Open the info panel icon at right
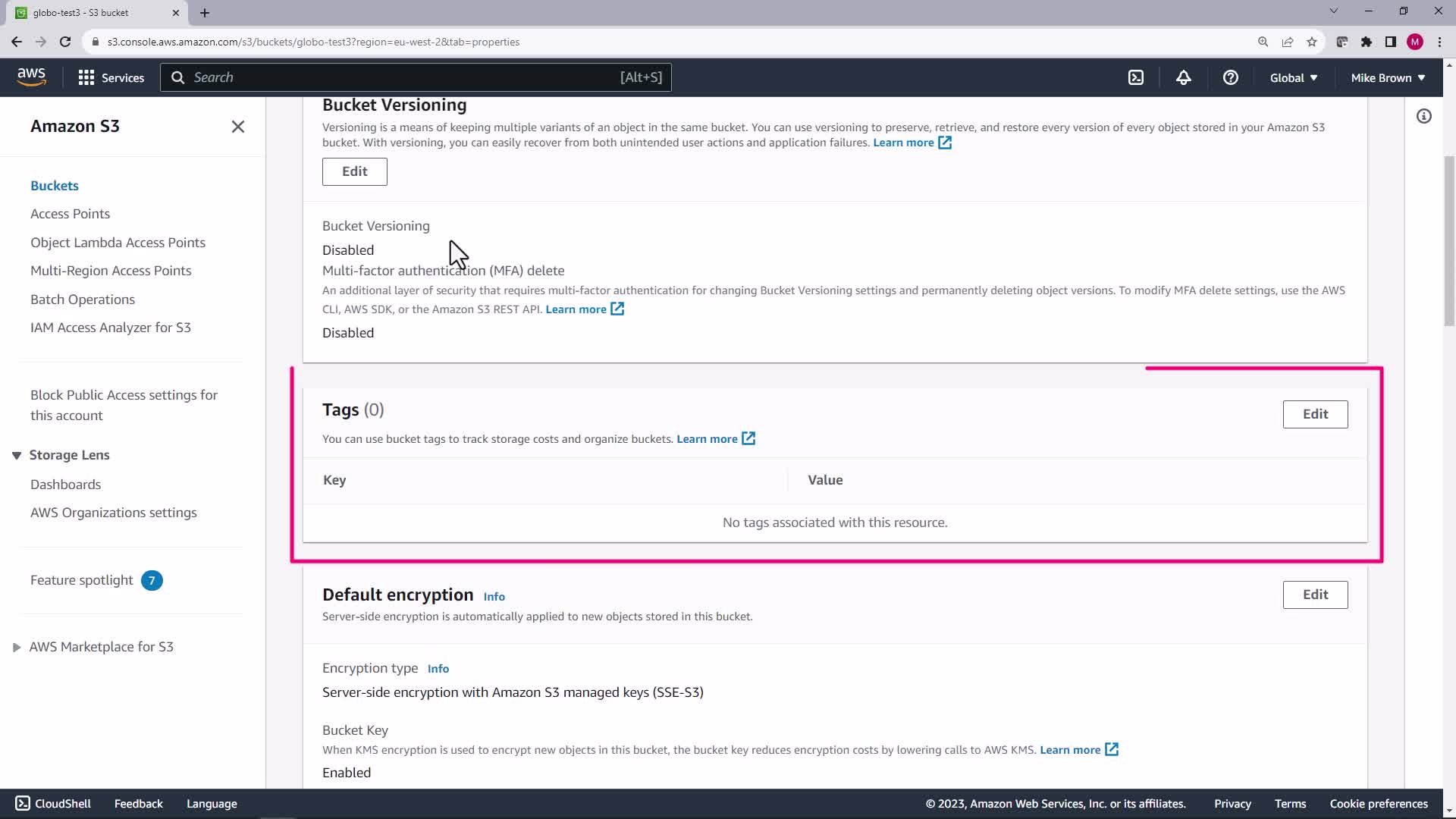The image size is (1456, 819). (x=1423, y=116)
